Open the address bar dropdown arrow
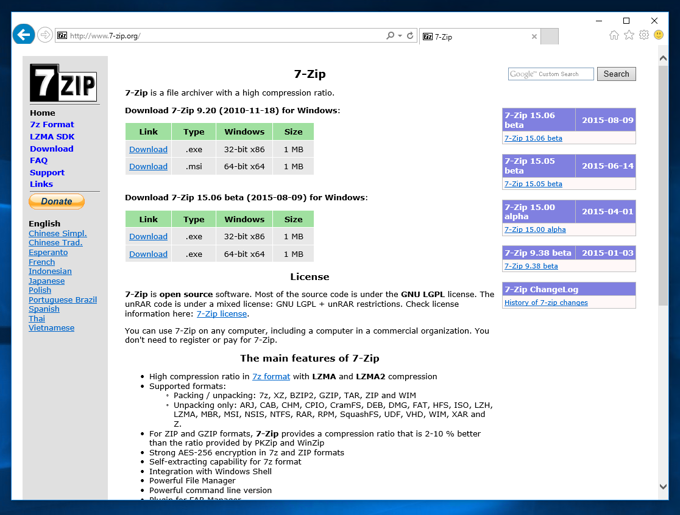 400,36
